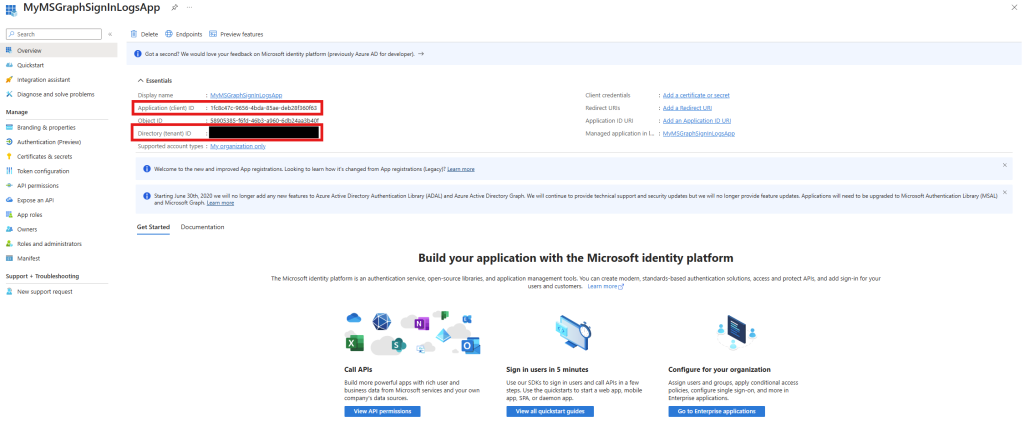
Task: Click the Authentication (Preview) icon
Action: click(x=9, y=142)
